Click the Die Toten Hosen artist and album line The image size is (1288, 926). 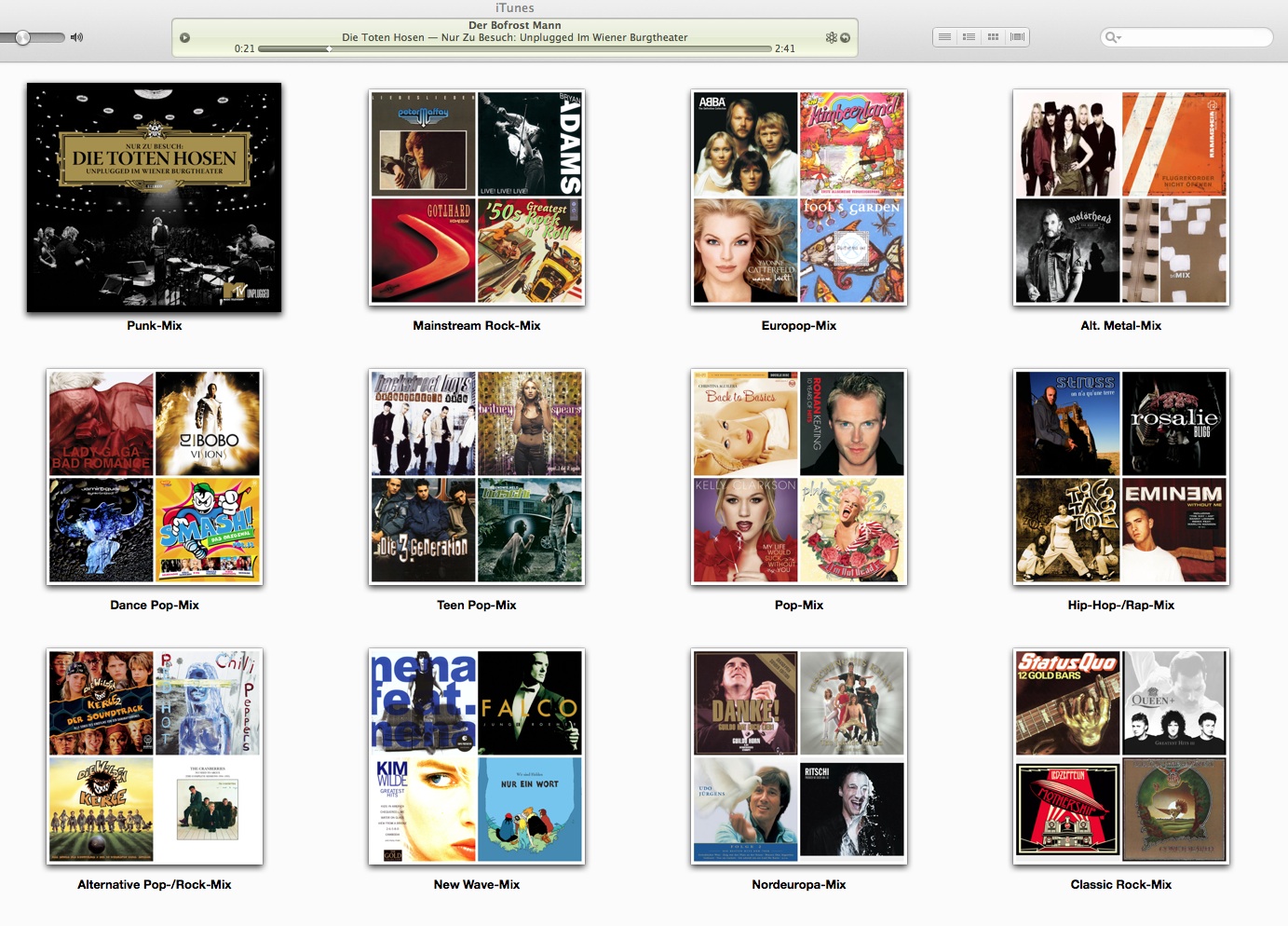(515, 37)
